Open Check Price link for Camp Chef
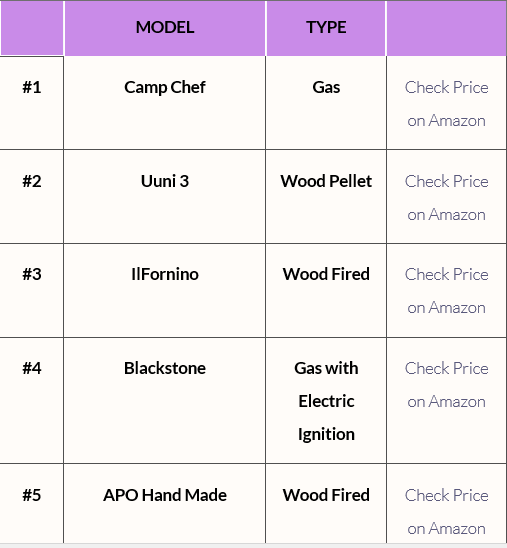The width and height of the screenshot is (507, 548). (x=446, y=104)
